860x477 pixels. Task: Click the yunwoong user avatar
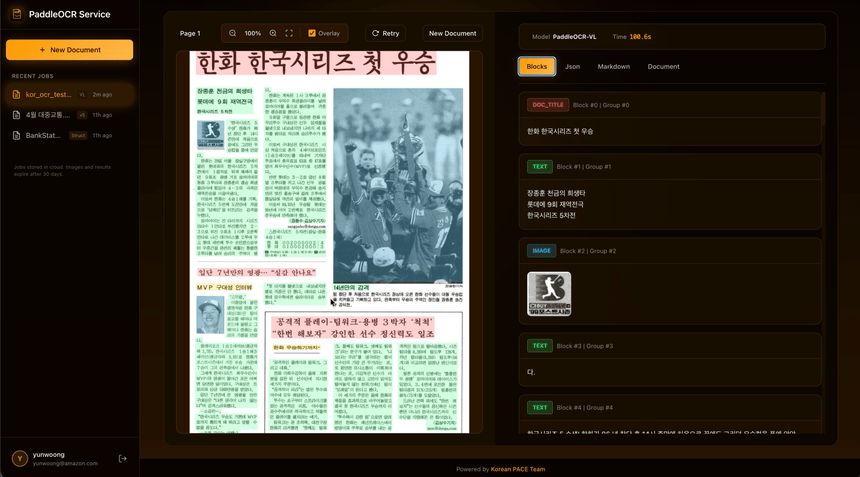click(x=20, y=458)
